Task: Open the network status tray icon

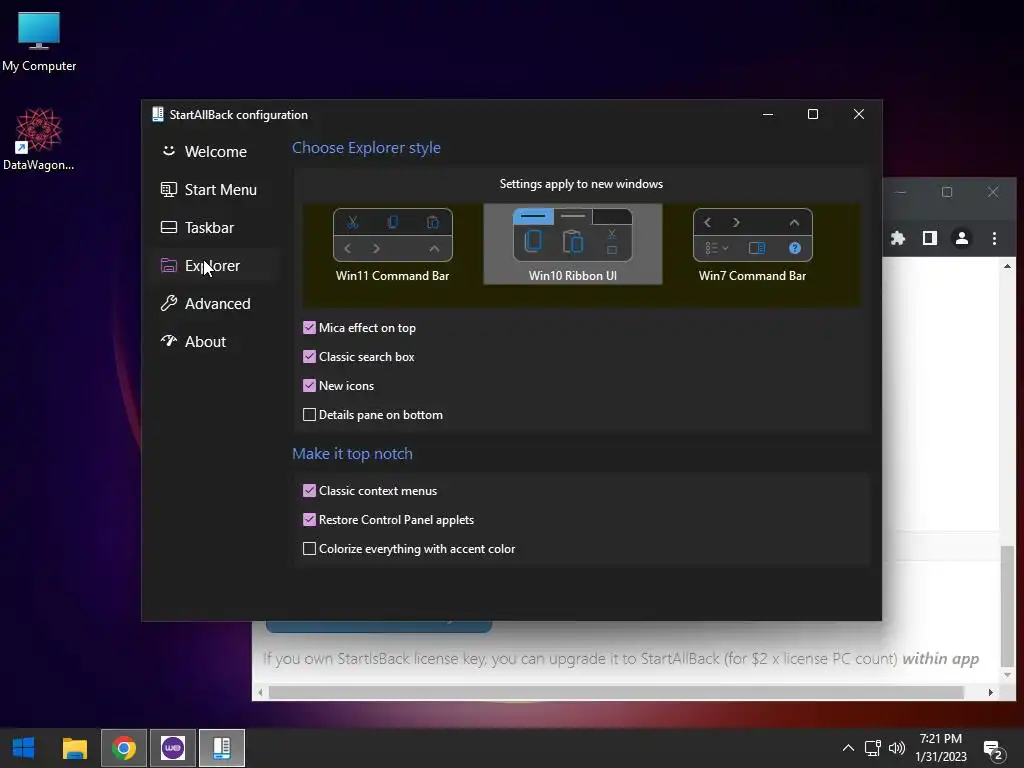Action: (872, 748)
